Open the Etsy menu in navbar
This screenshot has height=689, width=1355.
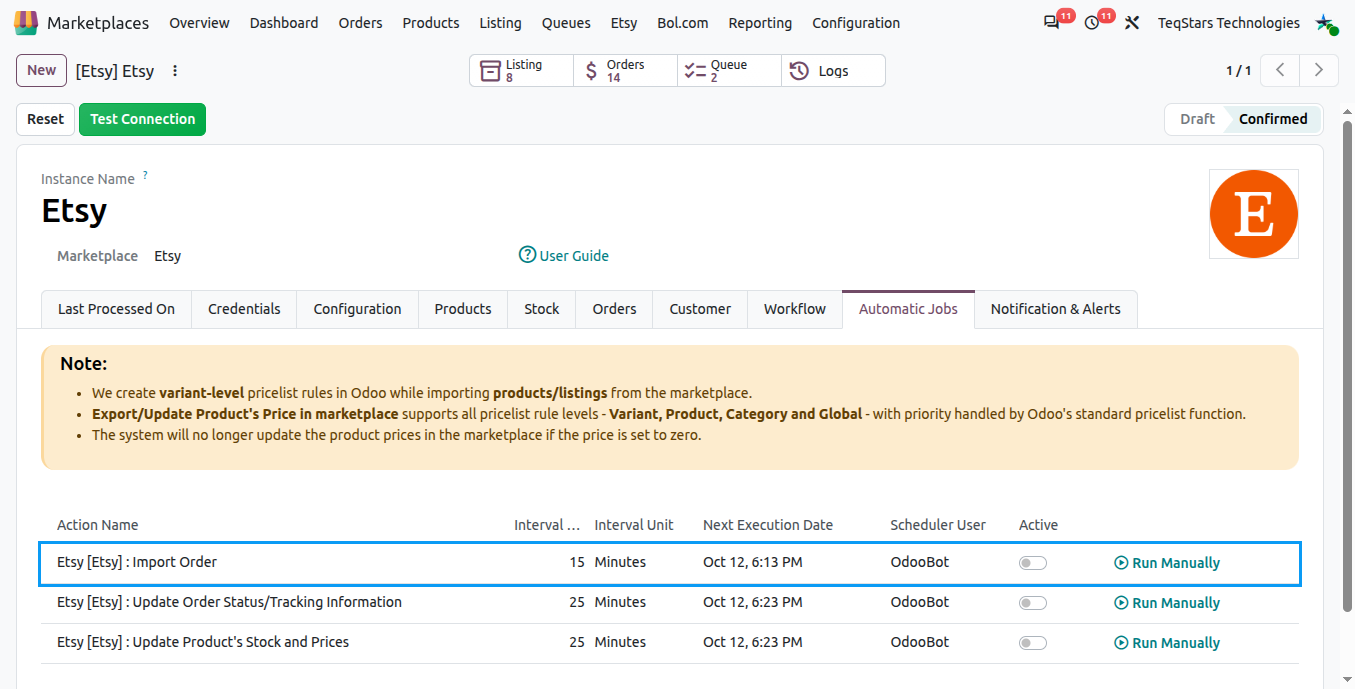tap(624, 23)
